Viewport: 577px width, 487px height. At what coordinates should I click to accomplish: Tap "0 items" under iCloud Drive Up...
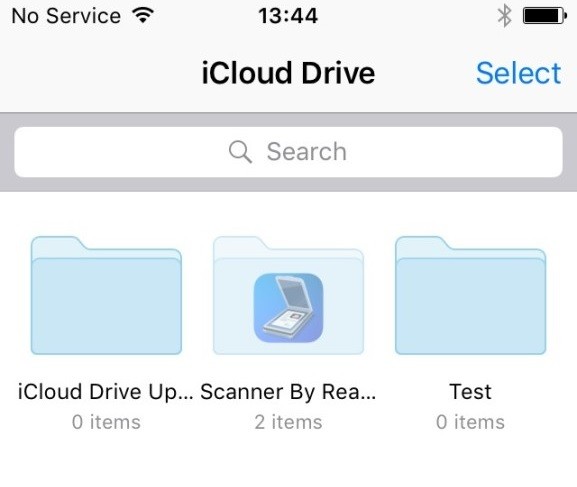pyautogui.click(x=106, y=422)
